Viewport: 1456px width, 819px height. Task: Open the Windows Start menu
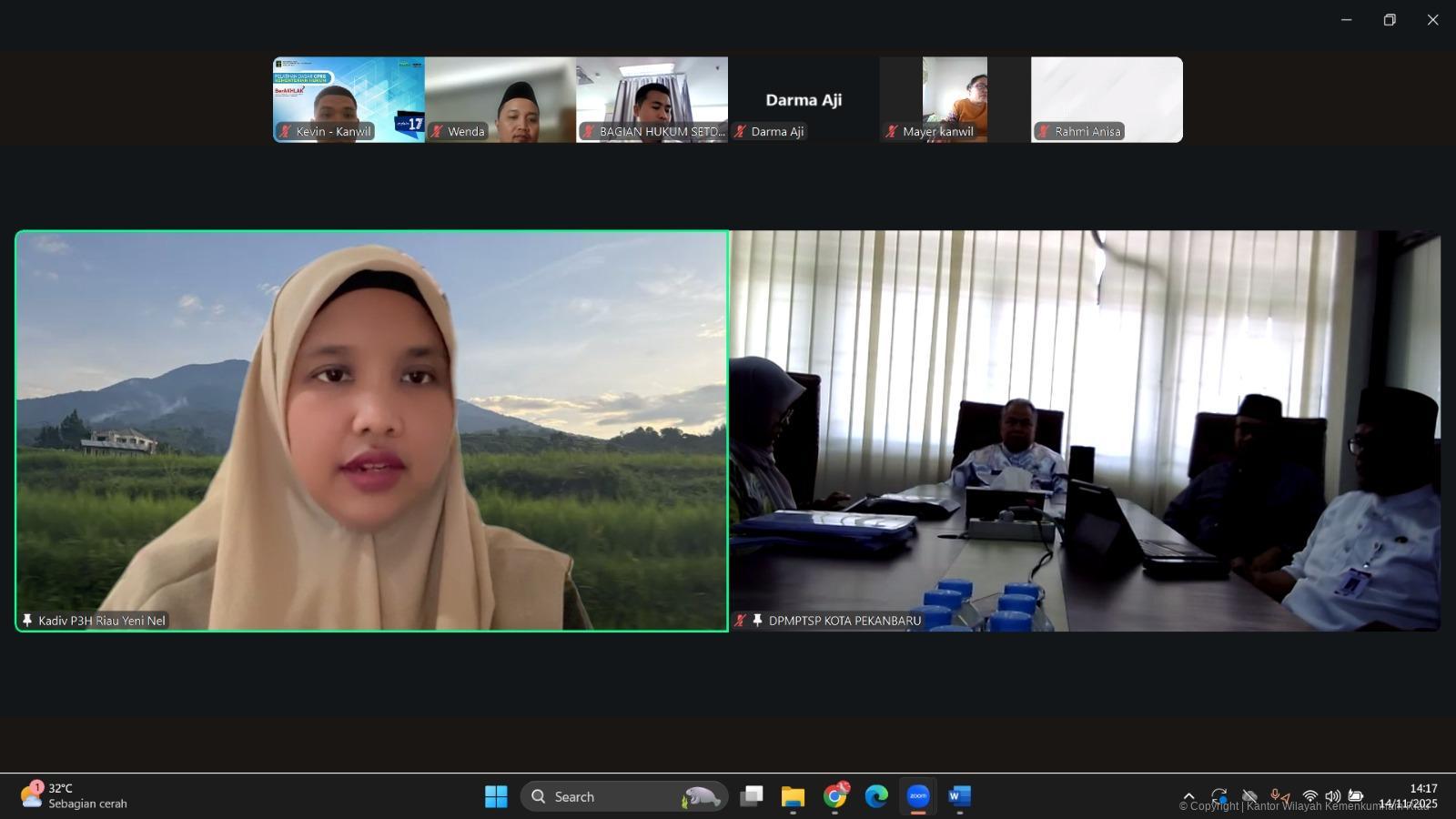pos(496,796)
